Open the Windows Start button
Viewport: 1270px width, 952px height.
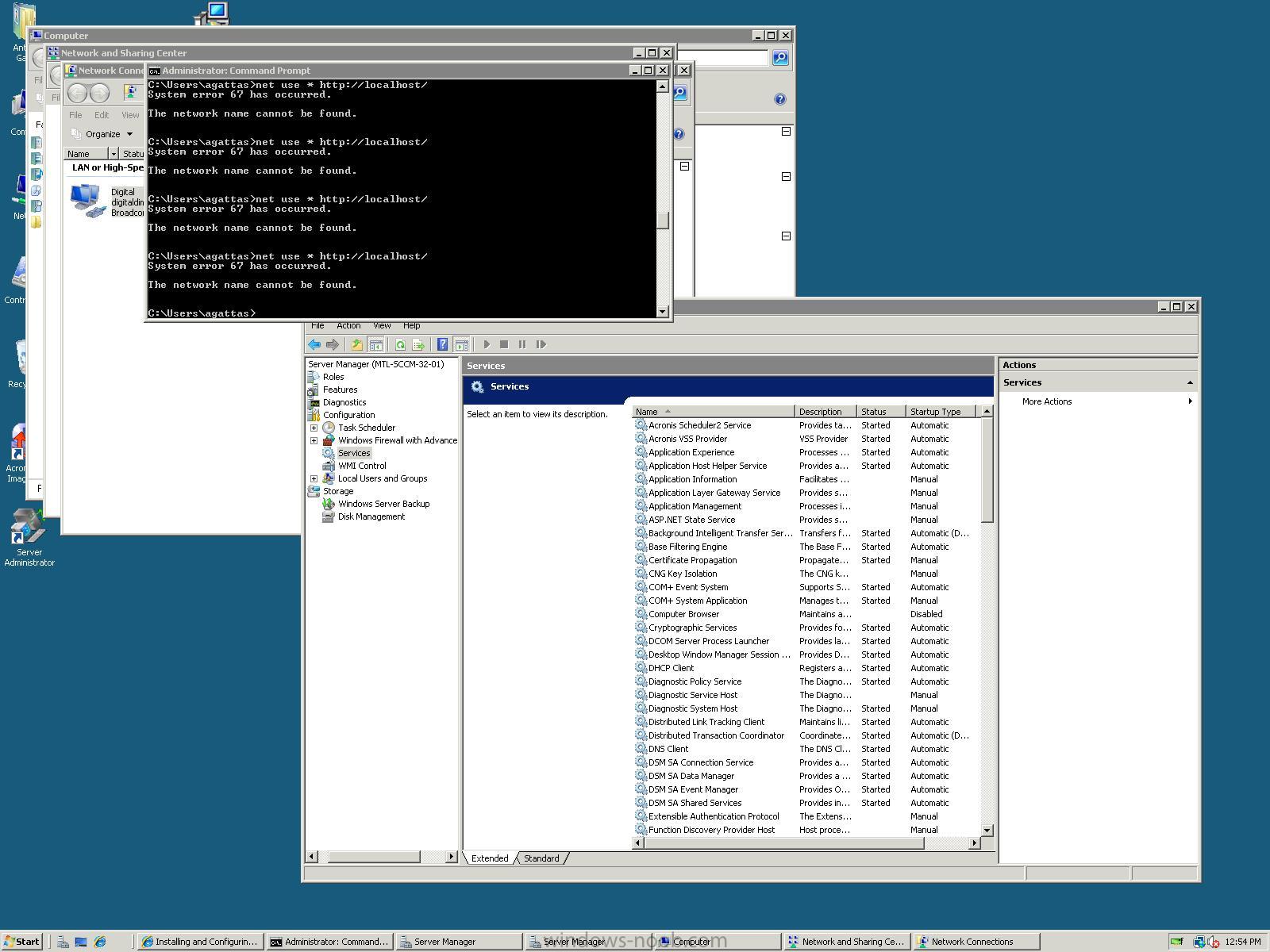click(x=21, y=942)
